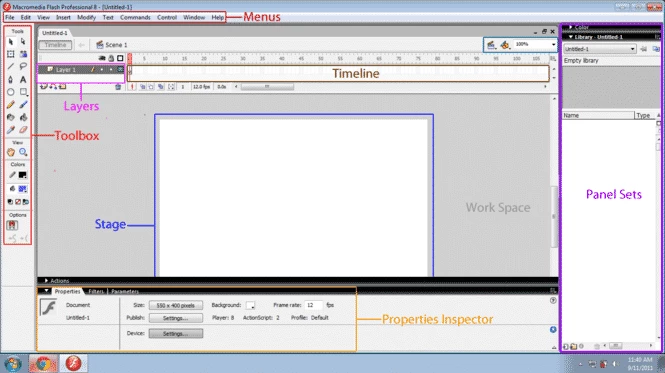Open the Fill color swatch
The image size is (665, 373).
(22, 188)
